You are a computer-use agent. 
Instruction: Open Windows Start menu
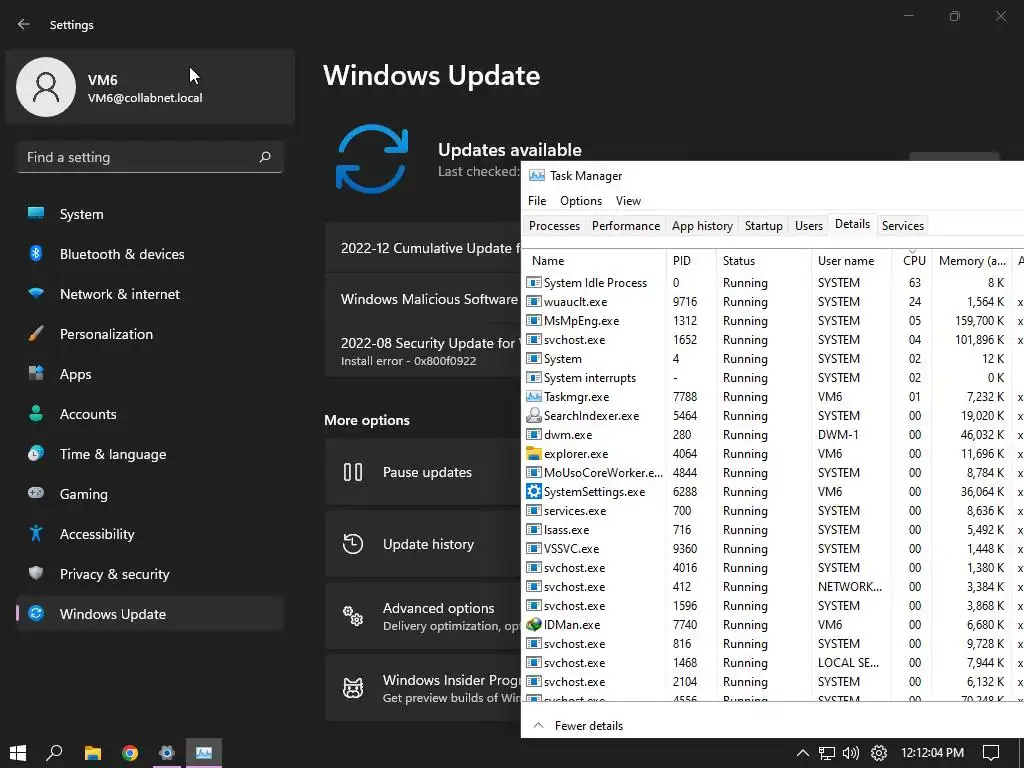[18, 753]
